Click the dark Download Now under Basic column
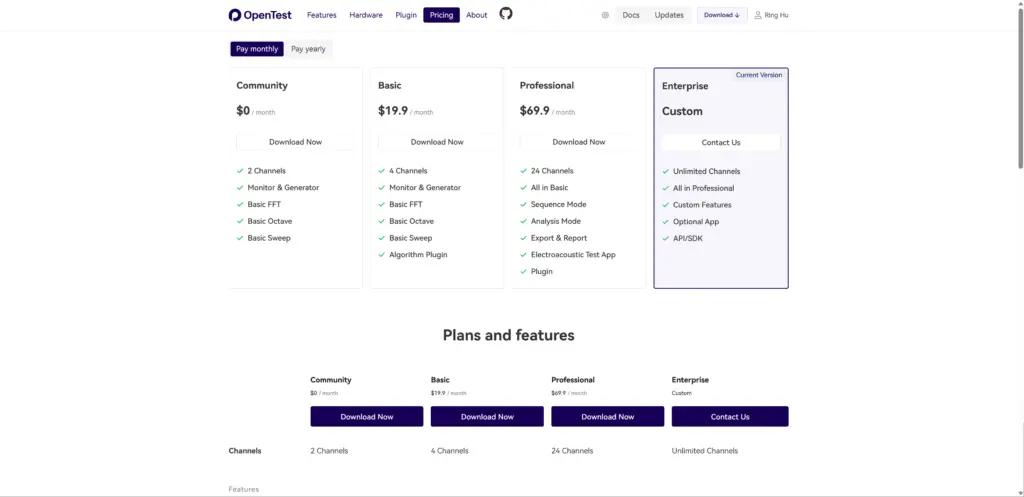The image size is (1024, 497). (487, 417)
